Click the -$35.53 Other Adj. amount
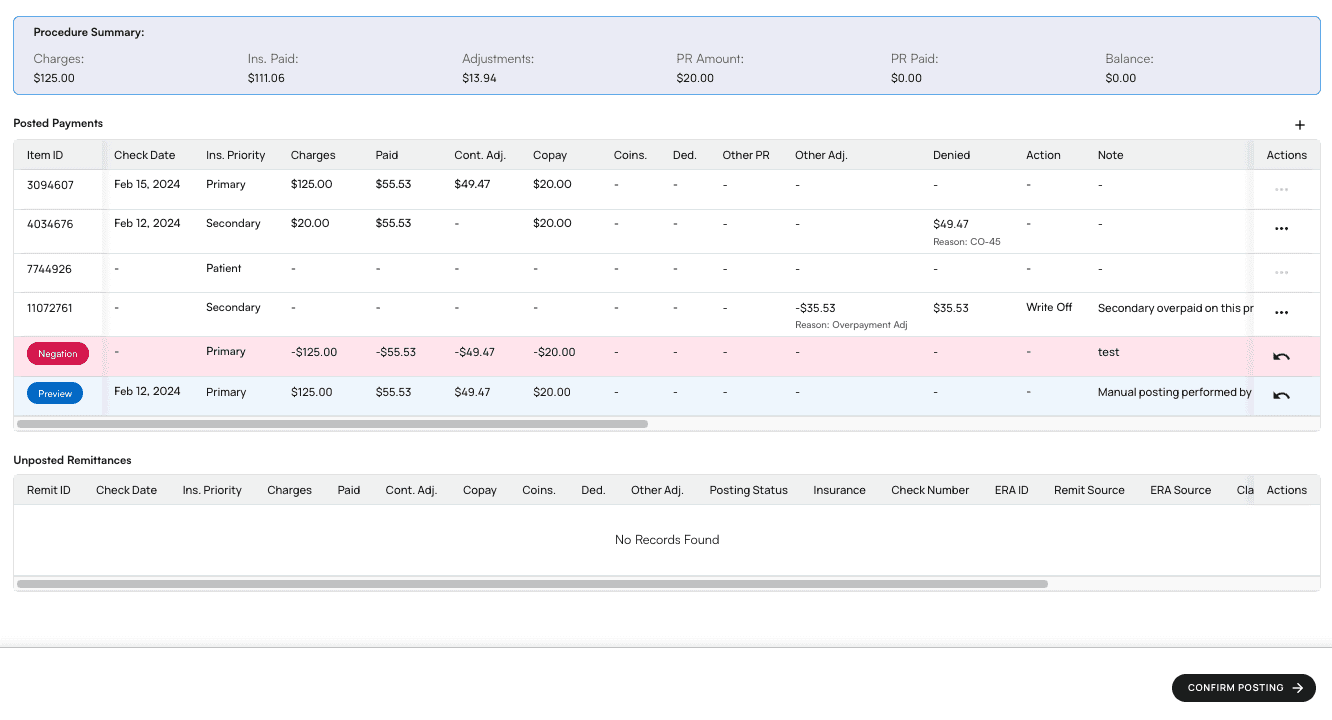Image resolution: width=1332 pixels, height=720 pixels. (815, 308)
